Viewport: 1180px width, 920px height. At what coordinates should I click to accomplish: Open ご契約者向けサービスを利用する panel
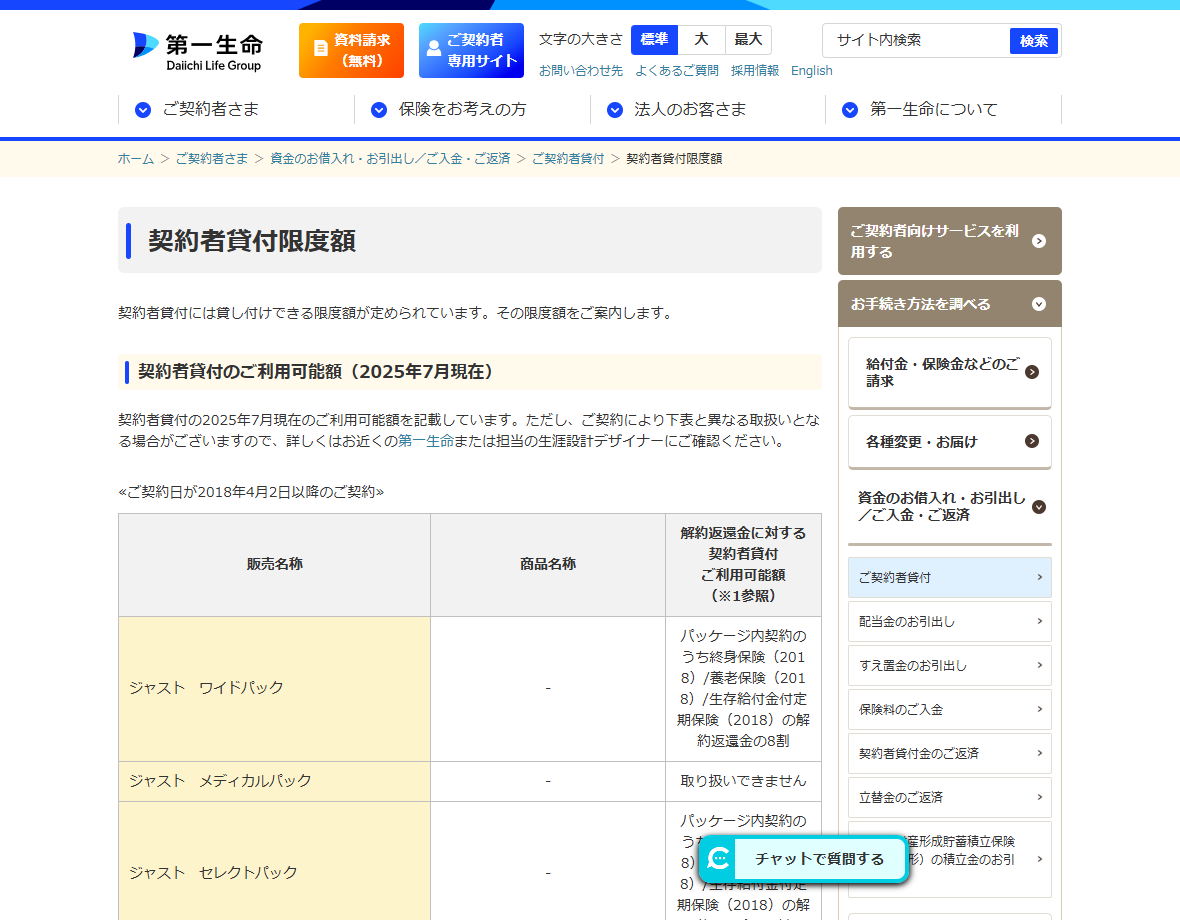[x=950, y=241]
